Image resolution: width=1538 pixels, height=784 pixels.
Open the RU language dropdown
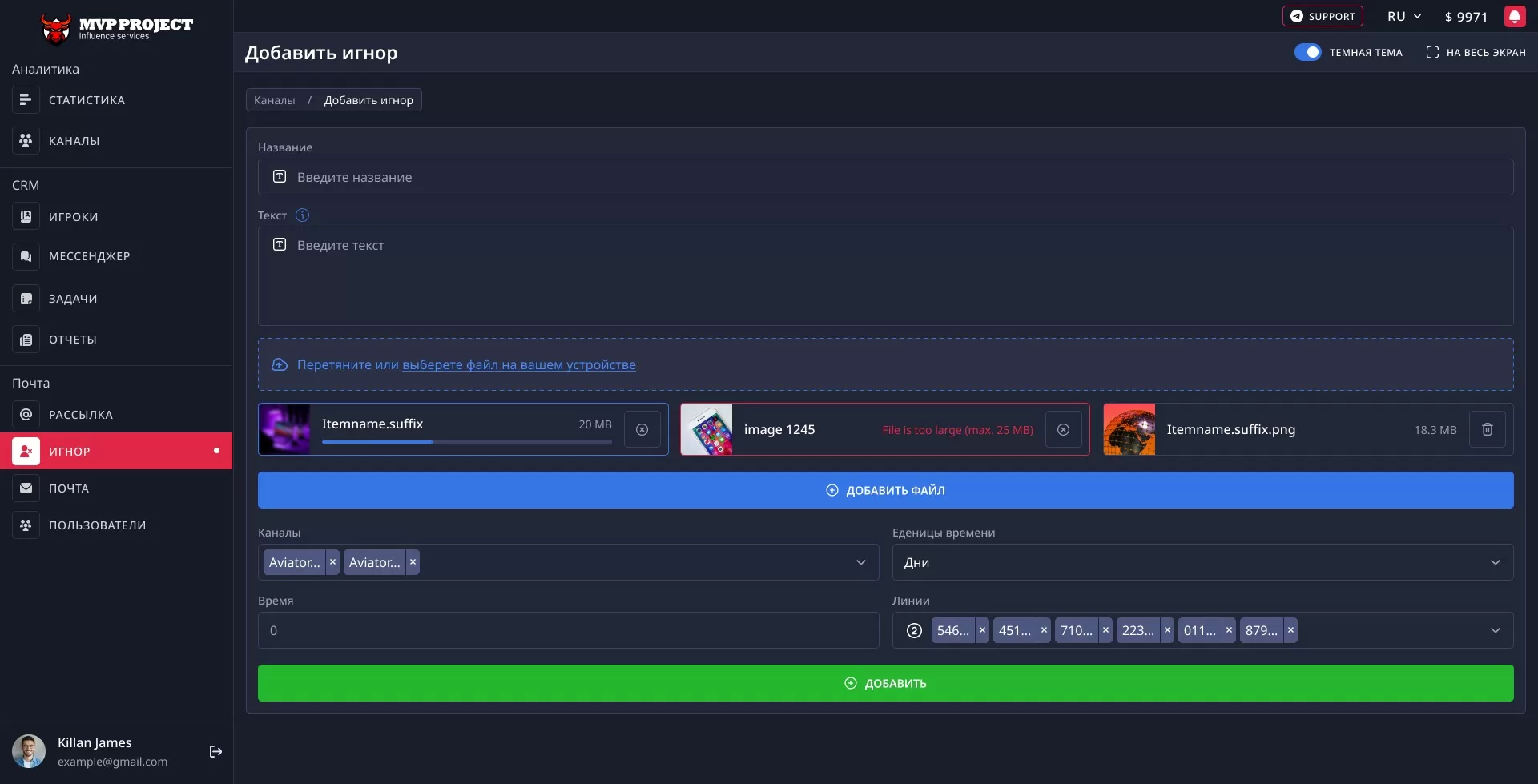(x=1404, y=17)
